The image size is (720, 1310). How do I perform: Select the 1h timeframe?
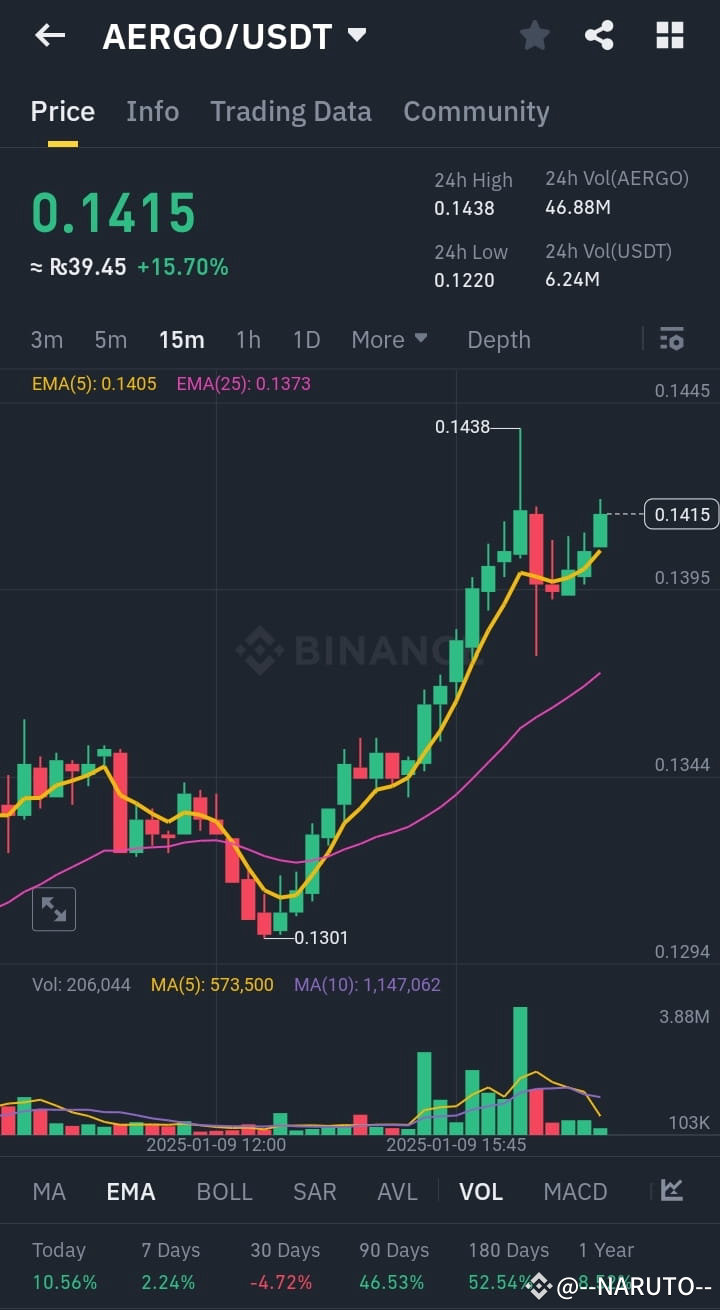click(x=248, y=339)
